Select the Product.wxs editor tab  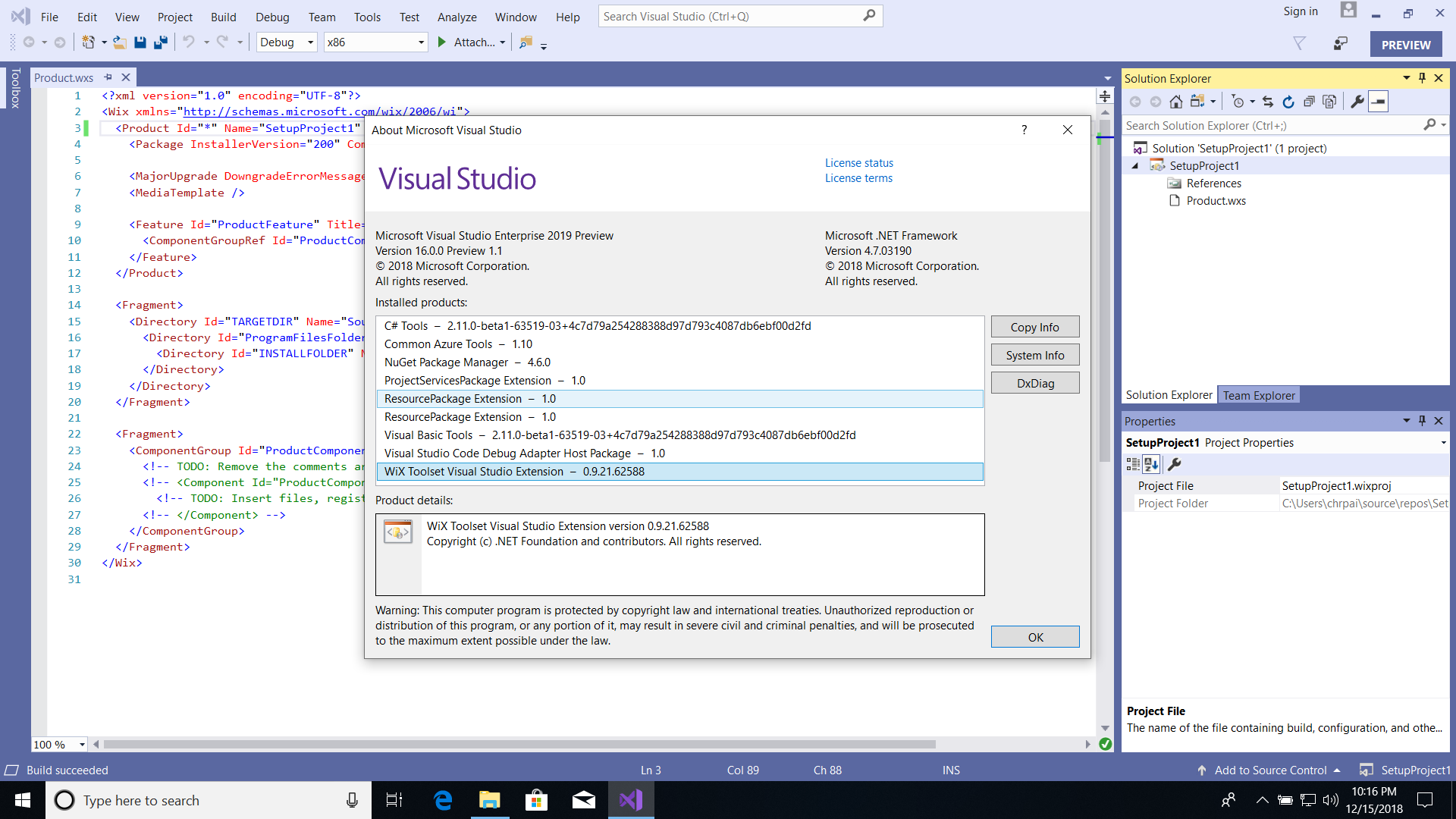pos(64,77)
